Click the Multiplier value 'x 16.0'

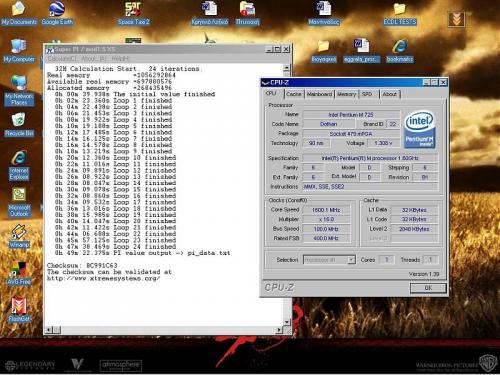(x=326, y=219)
